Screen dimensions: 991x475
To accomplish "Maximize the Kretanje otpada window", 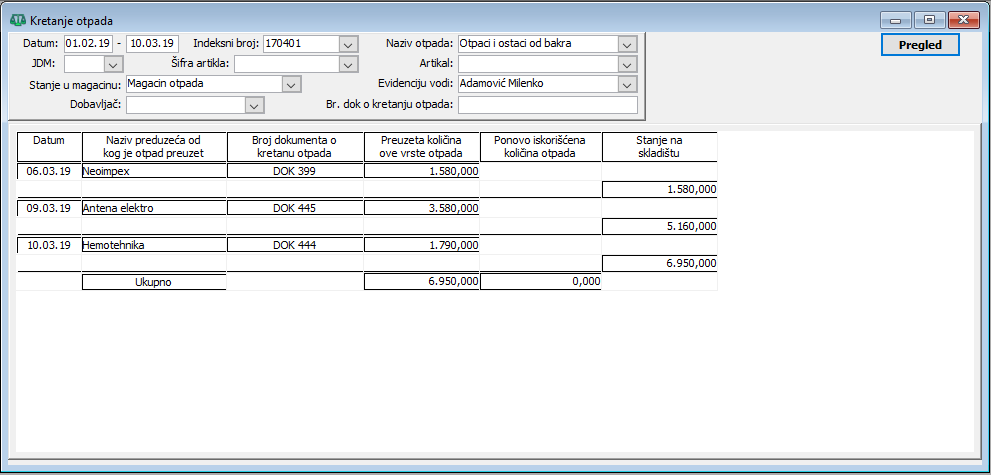I will (x=929, y=19).
